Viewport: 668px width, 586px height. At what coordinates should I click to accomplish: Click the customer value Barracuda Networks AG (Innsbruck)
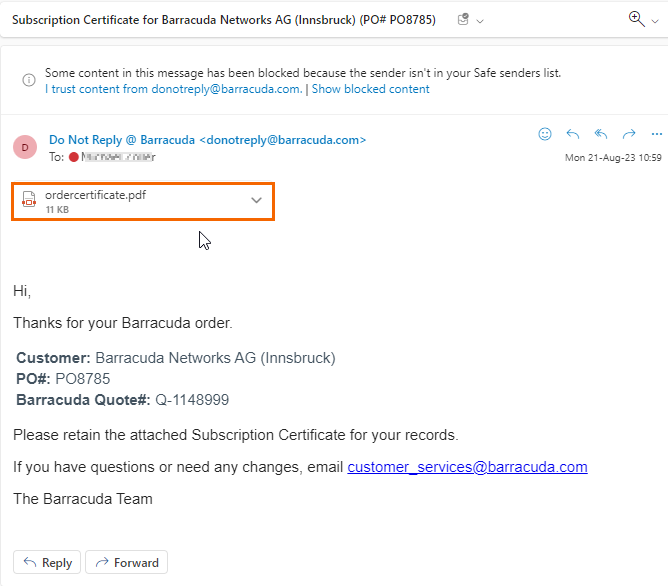215,358
